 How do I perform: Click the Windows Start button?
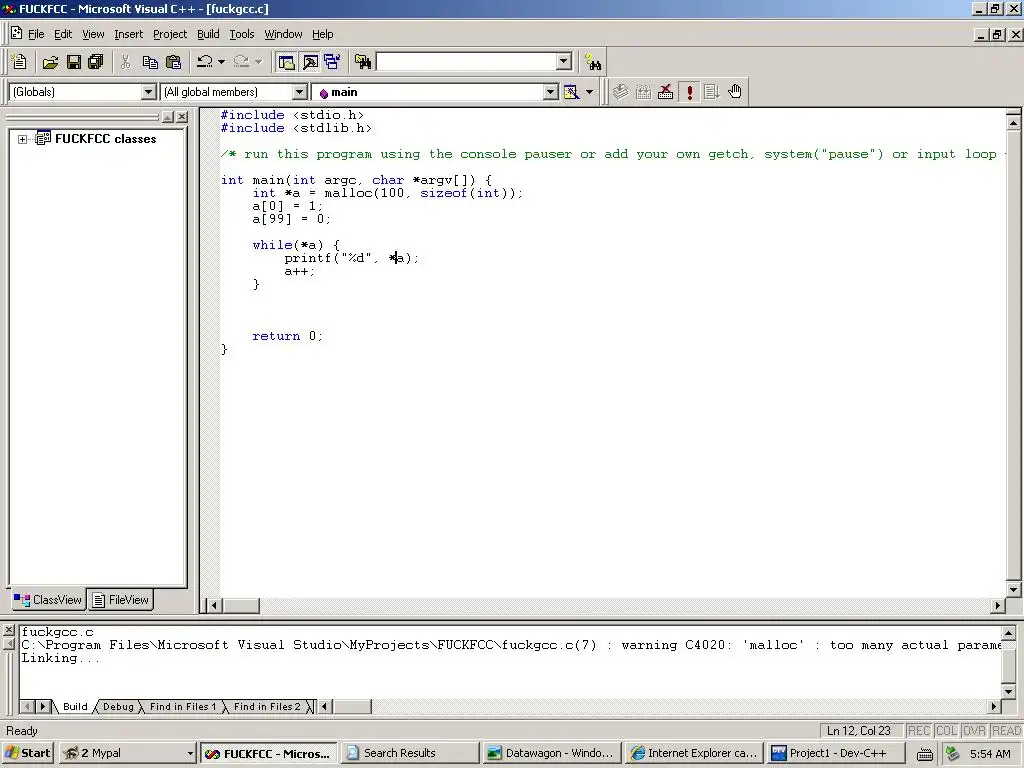coord(27,753)
